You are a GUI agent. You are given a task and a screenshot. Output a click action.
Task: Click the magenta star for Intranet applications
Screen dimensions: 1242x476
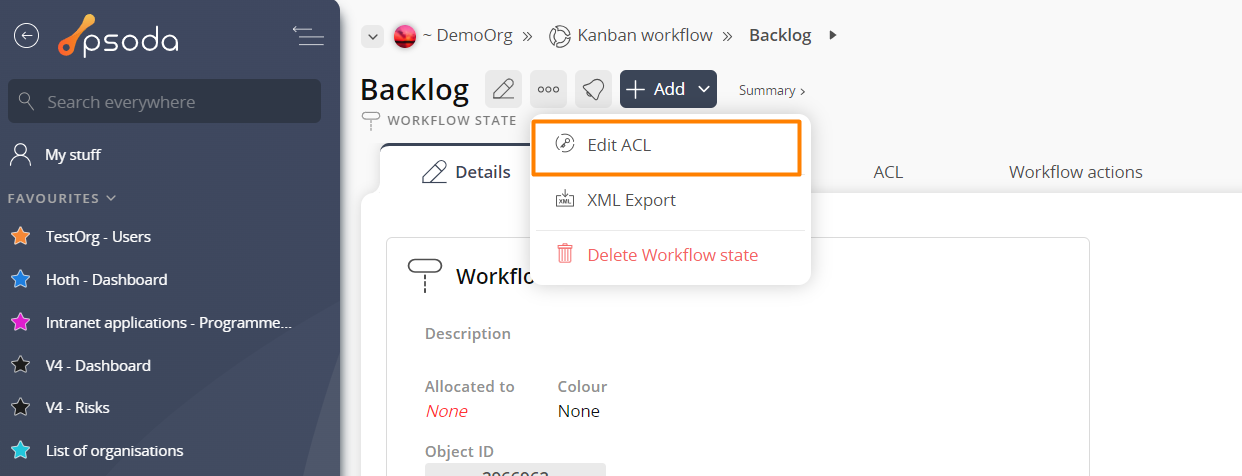point(20,323)
